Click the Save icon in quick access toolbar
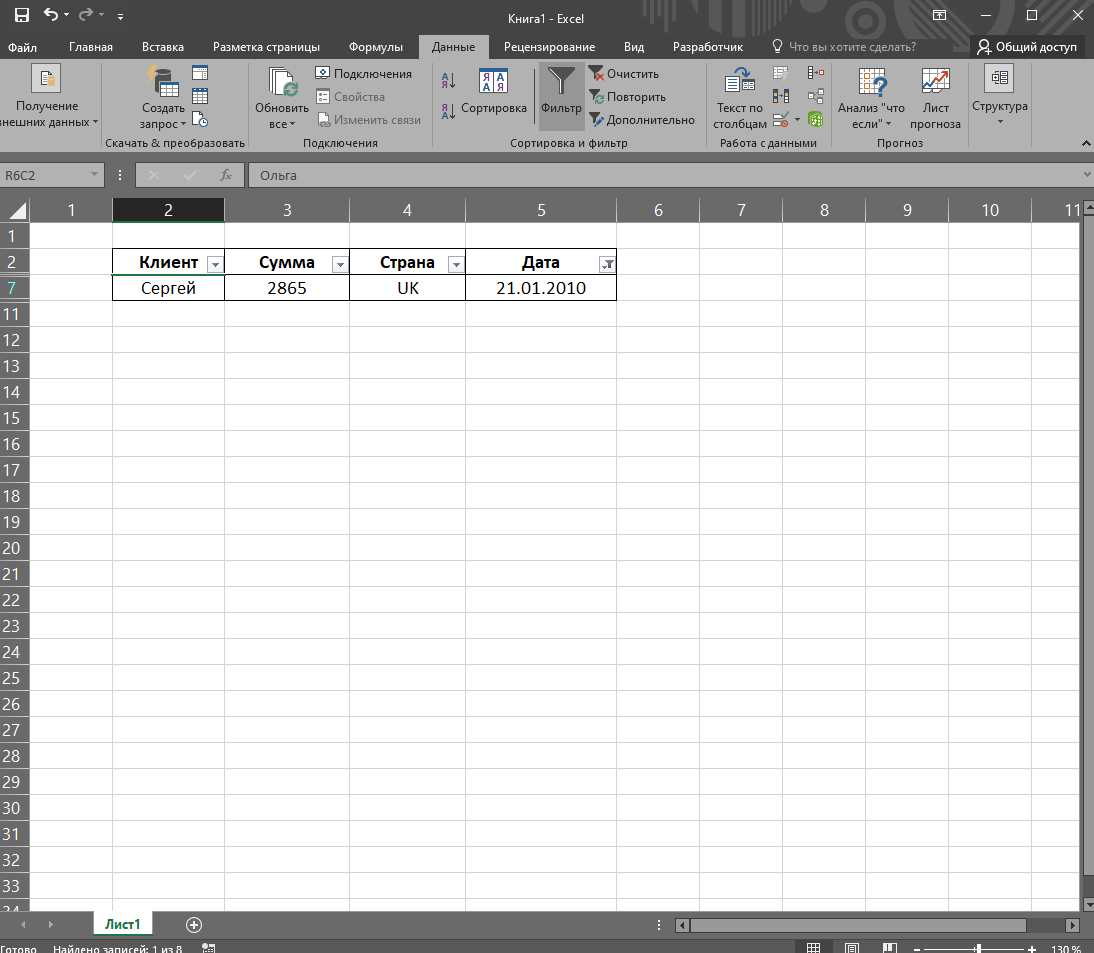Image resolution: width=1094 pixels, height=953 pixels. 22,16
